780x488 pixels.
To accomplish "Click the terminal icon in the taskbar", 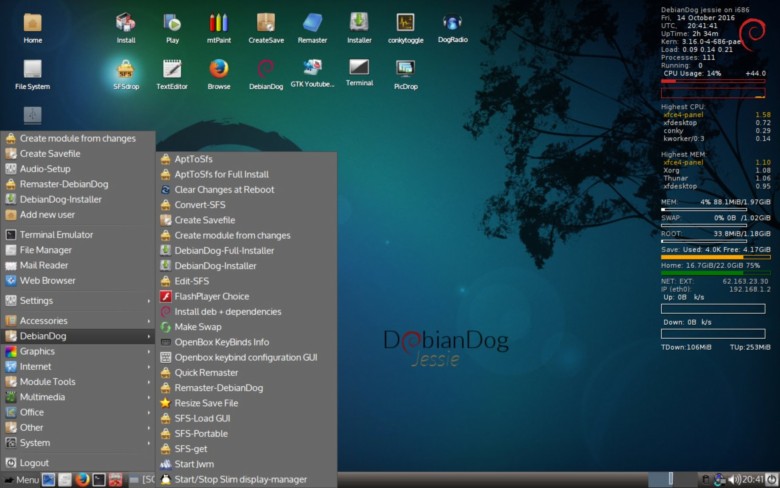I will tap(99, 480).
